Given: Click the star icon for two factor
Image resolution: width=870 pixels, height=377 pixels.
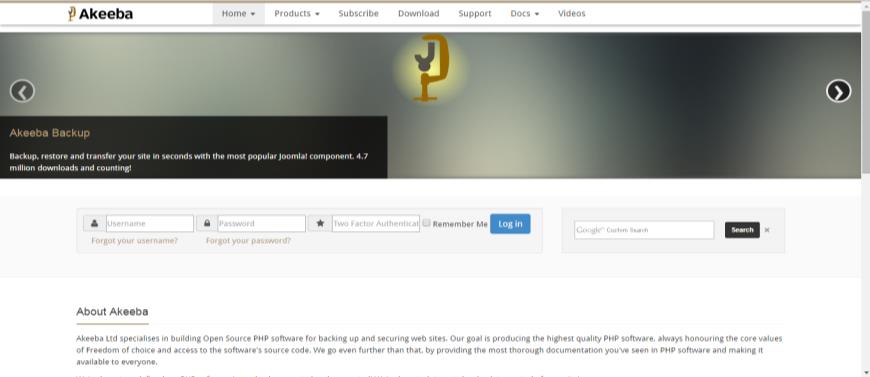Looking at the screenshot, I should (320, 223).
